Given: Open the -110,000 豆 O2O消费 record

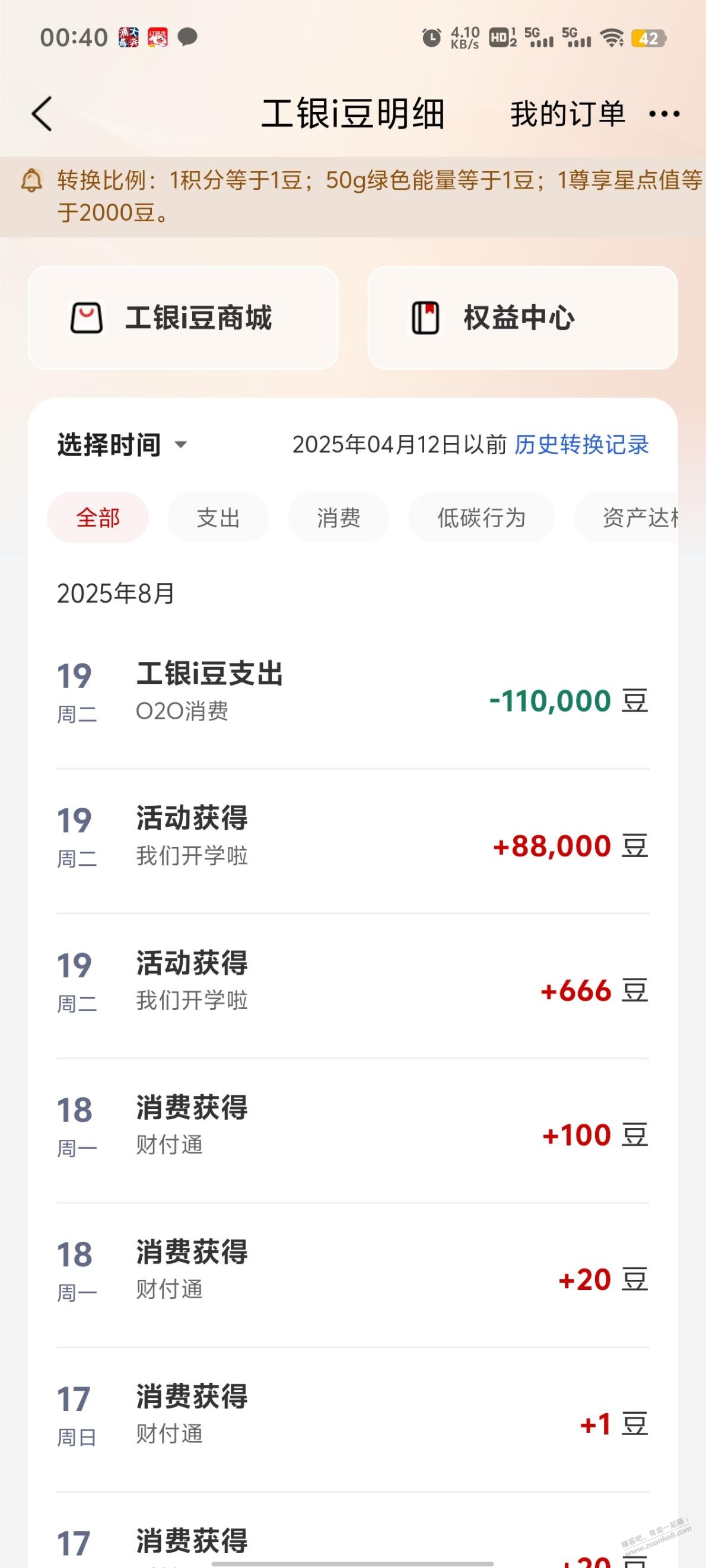Looking at the screenshot, I should pos(352,696).
